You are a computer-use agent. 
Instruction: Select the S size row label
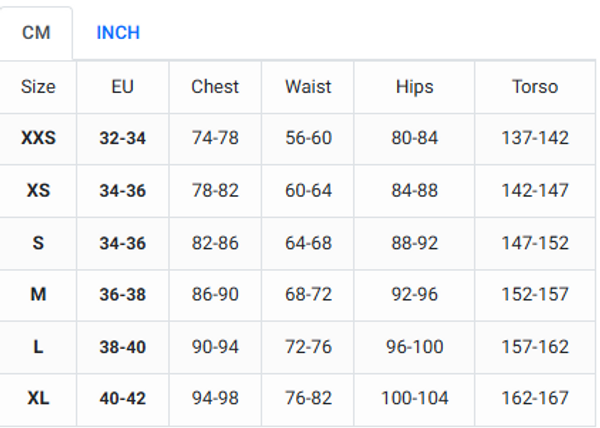(x=38, y=243)
